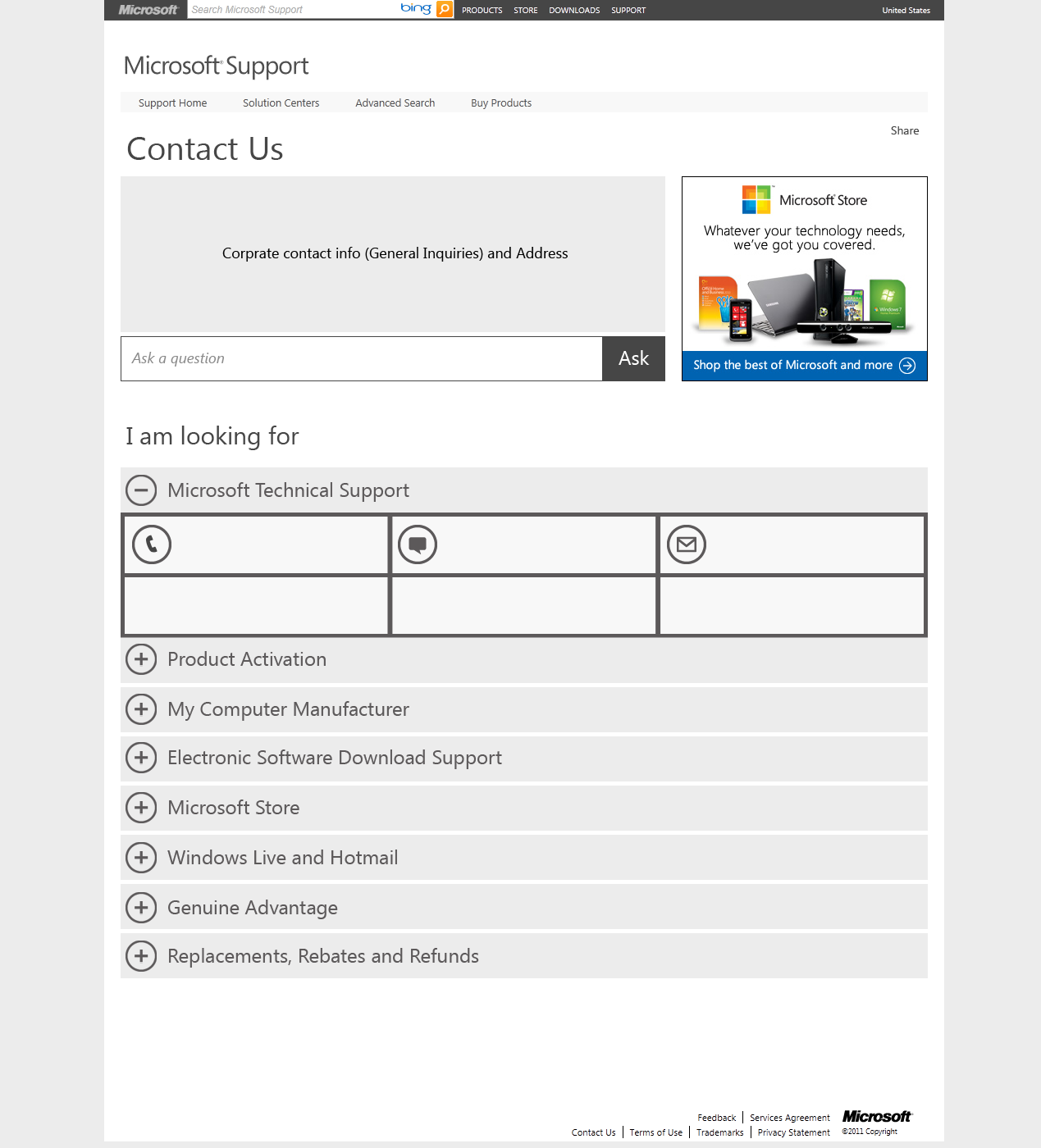Open the Terms of Use footer link

tap(655, 1132)
